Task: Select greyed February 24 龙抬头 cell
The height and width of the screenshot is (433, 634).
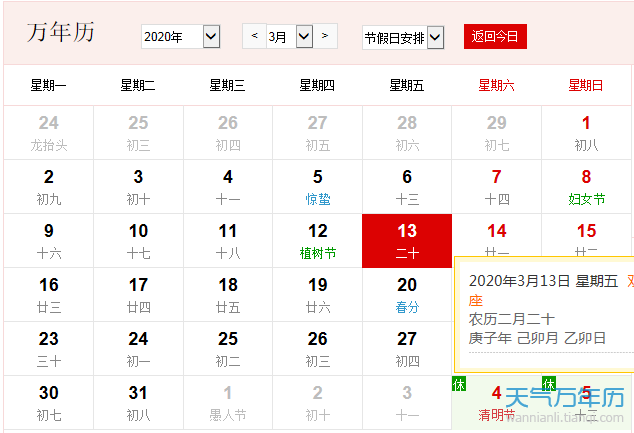Action: (49, 133)
